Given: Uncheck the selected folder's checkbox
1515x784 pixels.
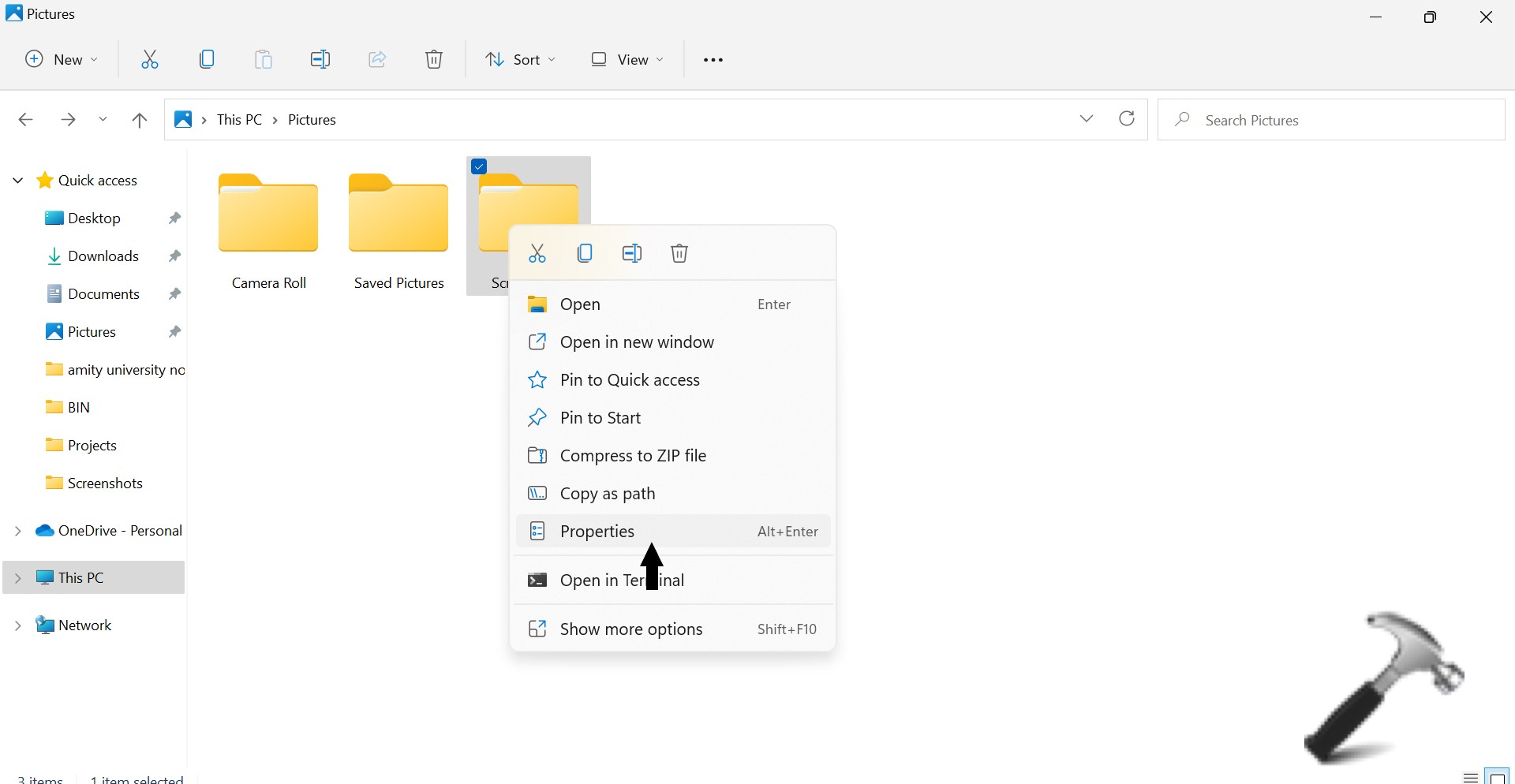Looking at the screenshot, I should tap(480, 166).
